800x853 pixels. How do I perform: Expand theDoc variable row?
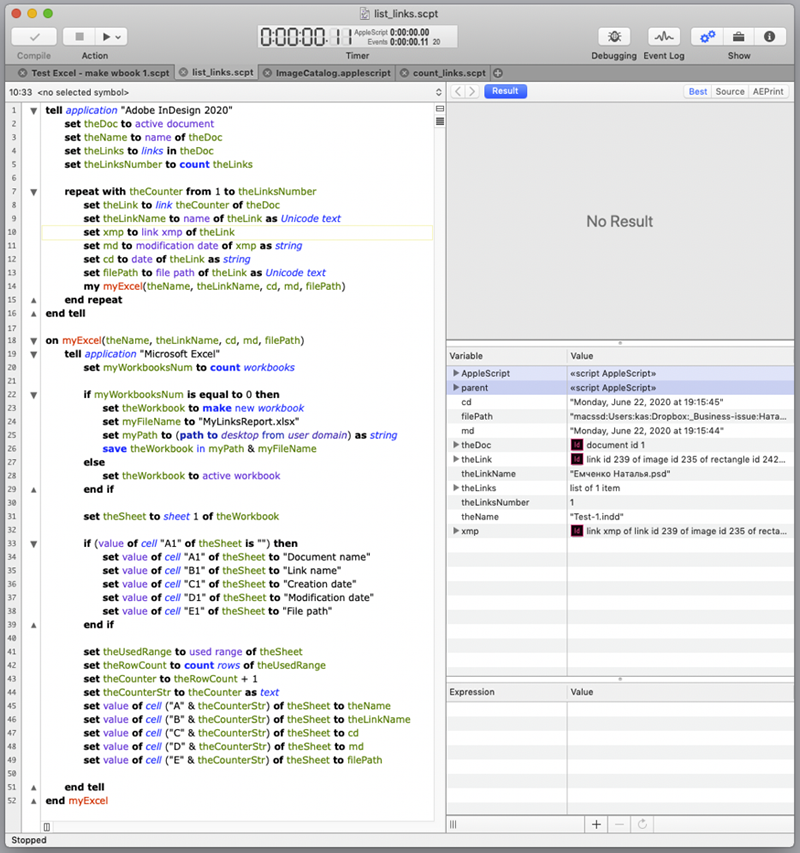coord(456,445)
